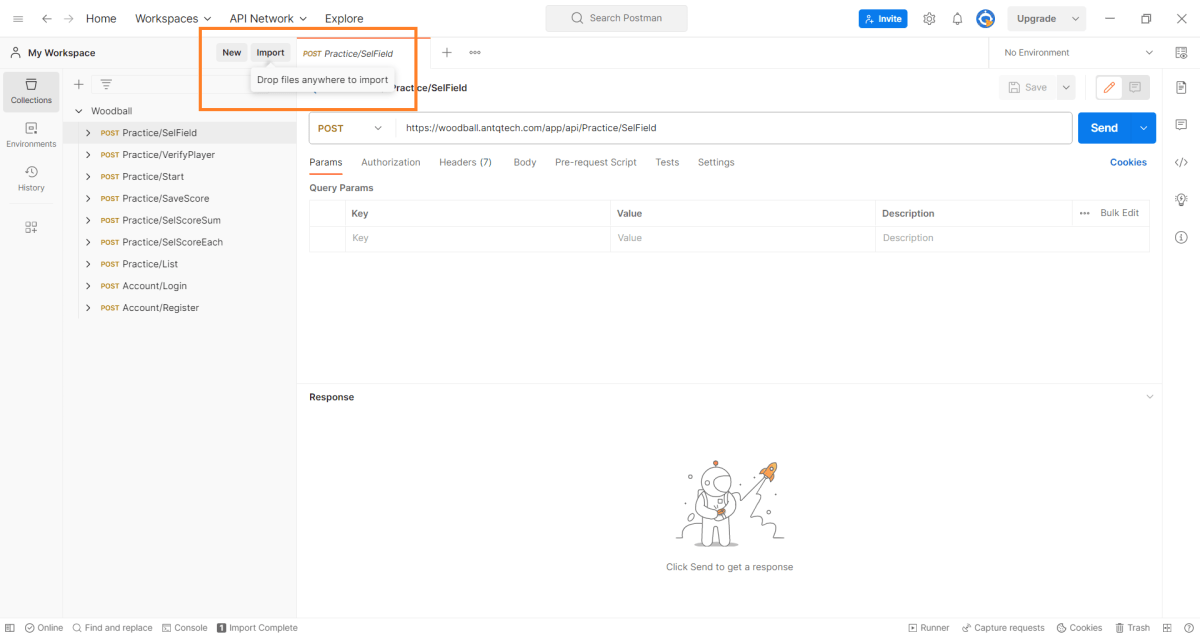Open the documentation icon in right sidebar

click(x=1181, y=88)
